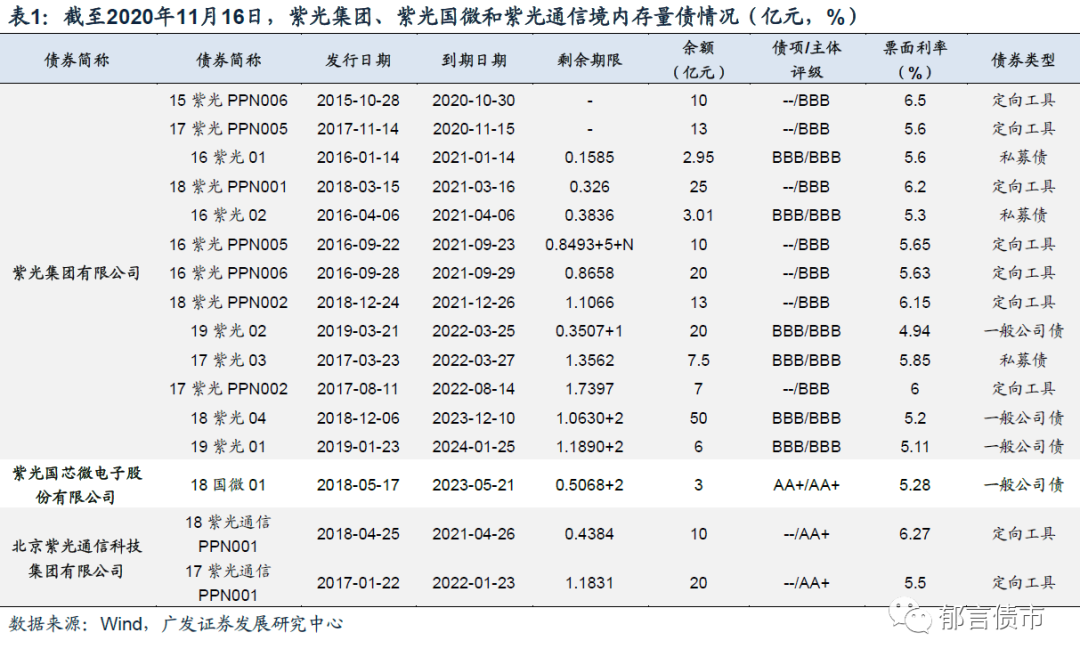The height and width of the screenshot is (665, 1080).
Task: Select maturity date '2023-12-10'
Action: tap(474, 418)
